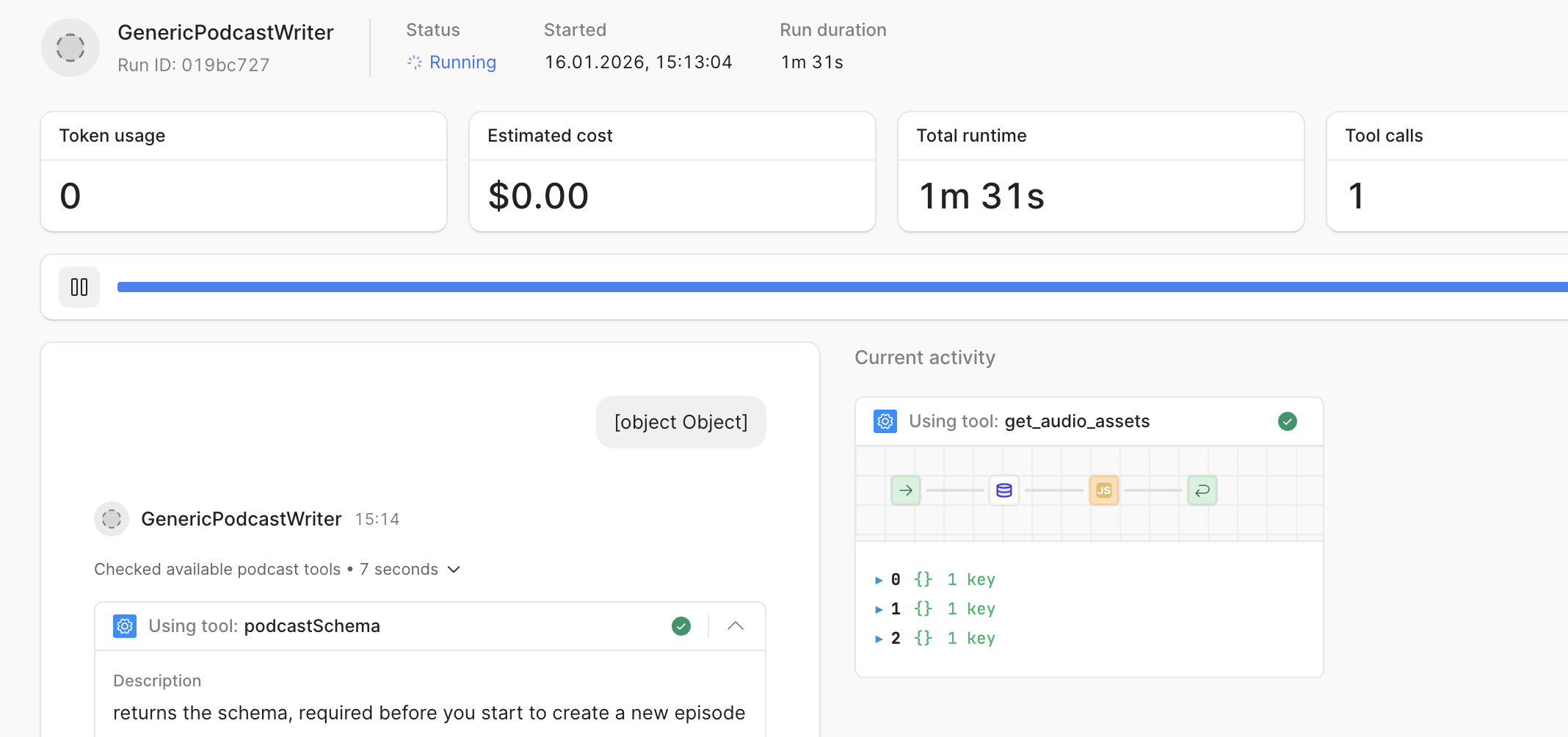
Task: Click the blue run progress bar
Action: coord(843,287)
